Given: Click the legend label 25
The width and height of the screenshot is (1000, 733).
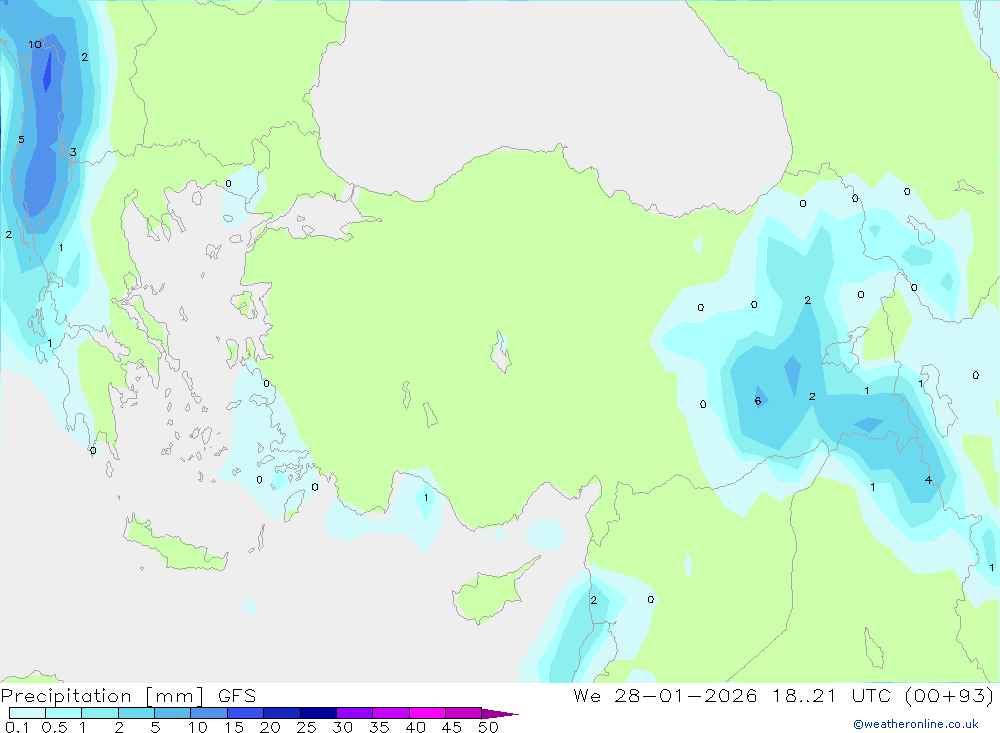Looking at the screenshot, I should point(306,727).
